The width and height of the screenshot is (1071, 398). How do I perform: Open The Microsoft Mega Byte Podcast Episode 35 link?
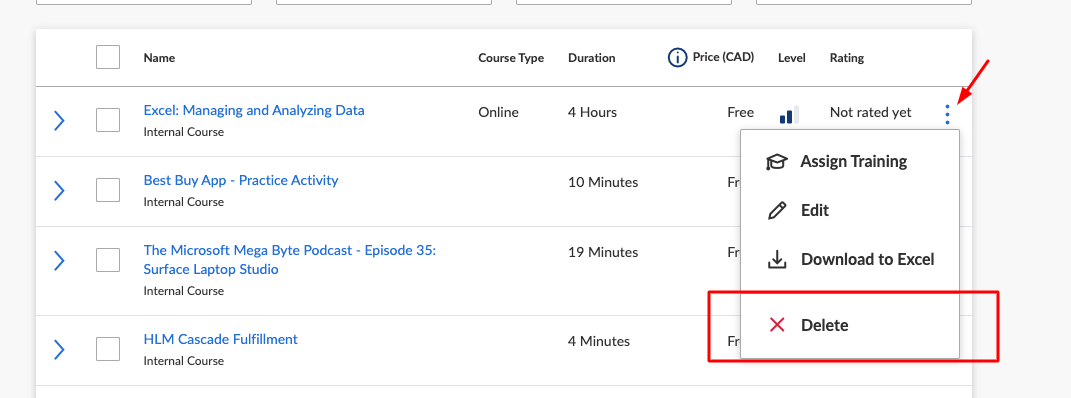(290, 260)
